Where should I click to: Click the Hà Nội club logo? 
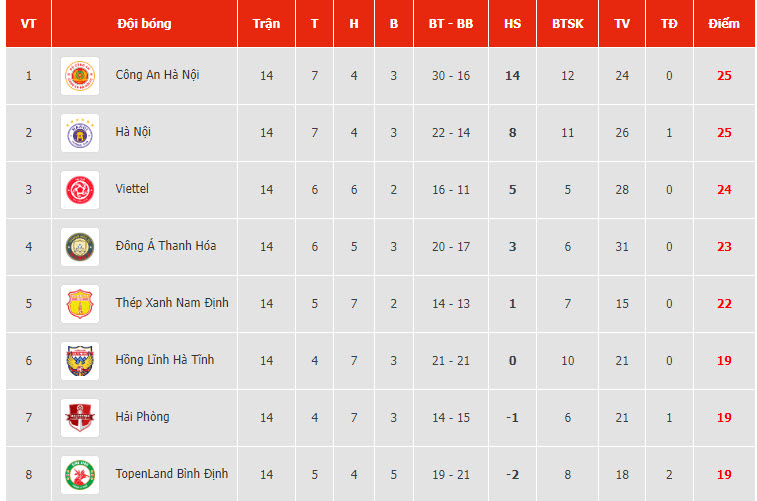(79, 133)
